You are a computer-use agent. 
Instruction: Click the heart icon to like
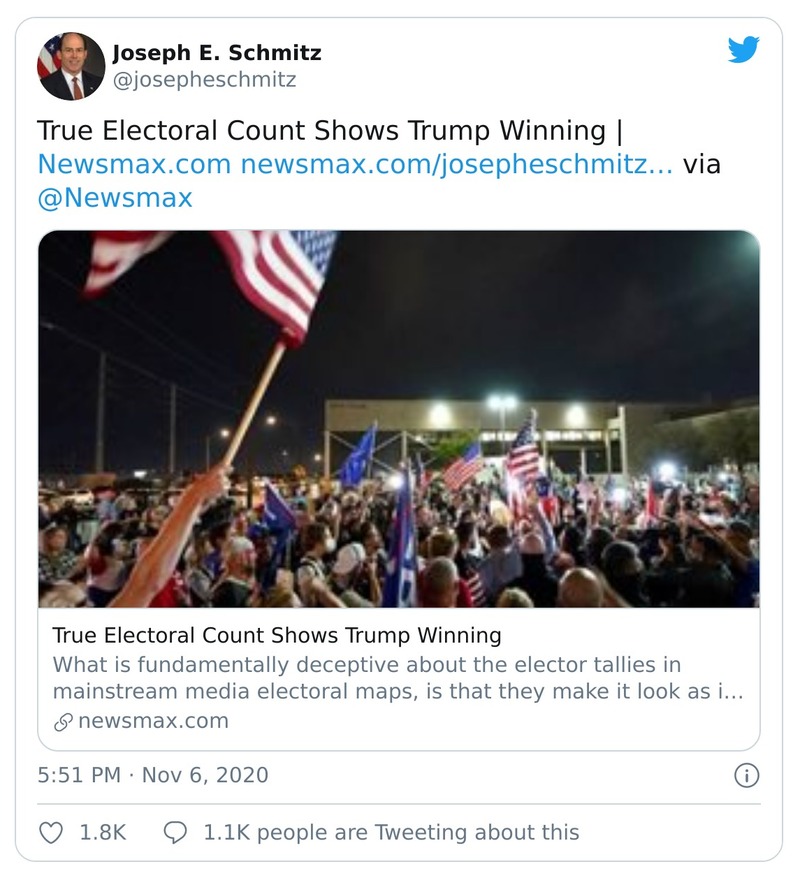[50, 830]
